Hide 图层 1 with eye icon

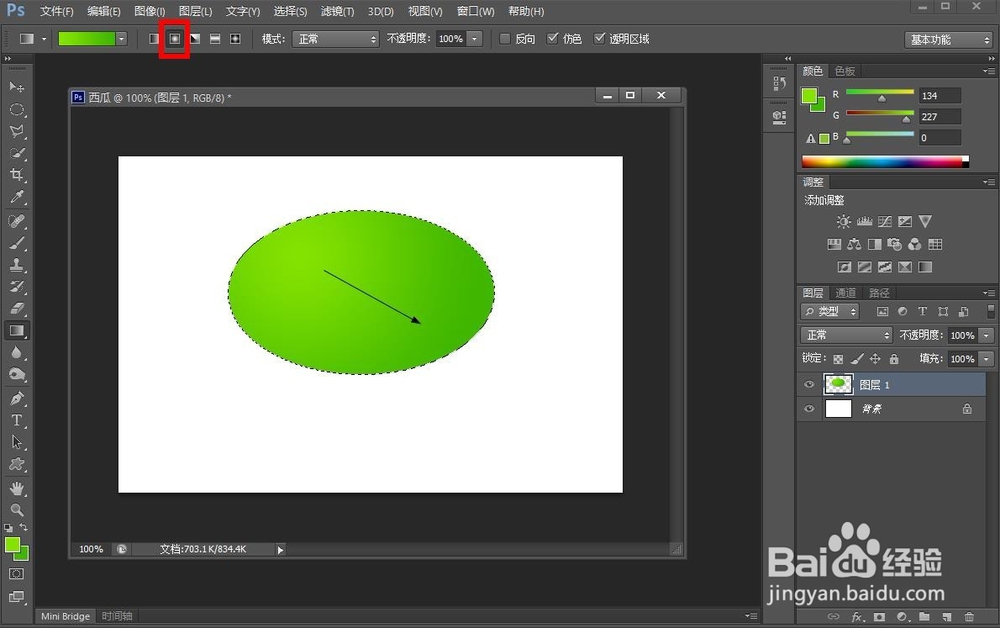809,384
